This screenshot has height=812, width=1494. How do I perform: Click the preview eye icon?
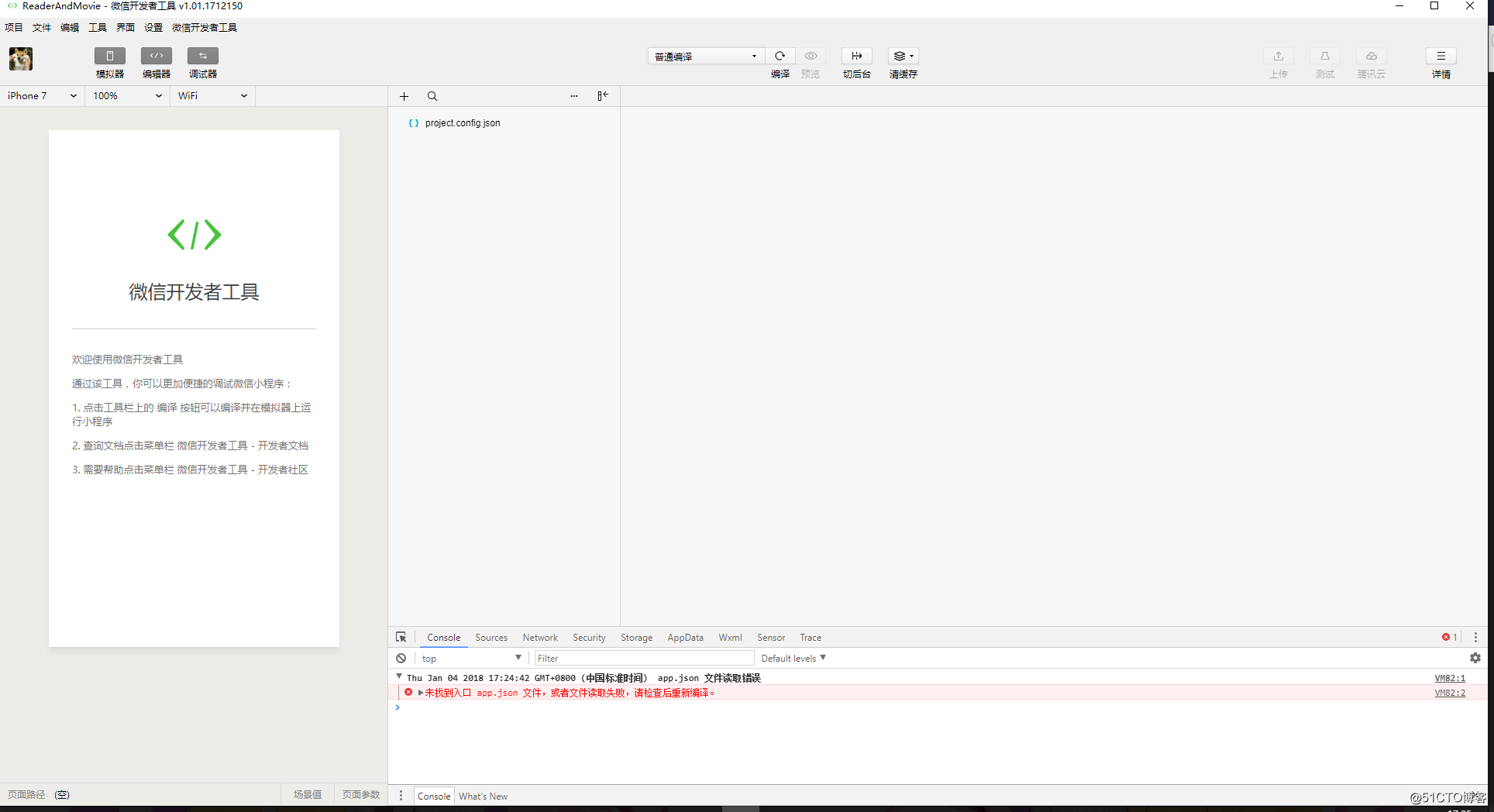coord(811,56)
